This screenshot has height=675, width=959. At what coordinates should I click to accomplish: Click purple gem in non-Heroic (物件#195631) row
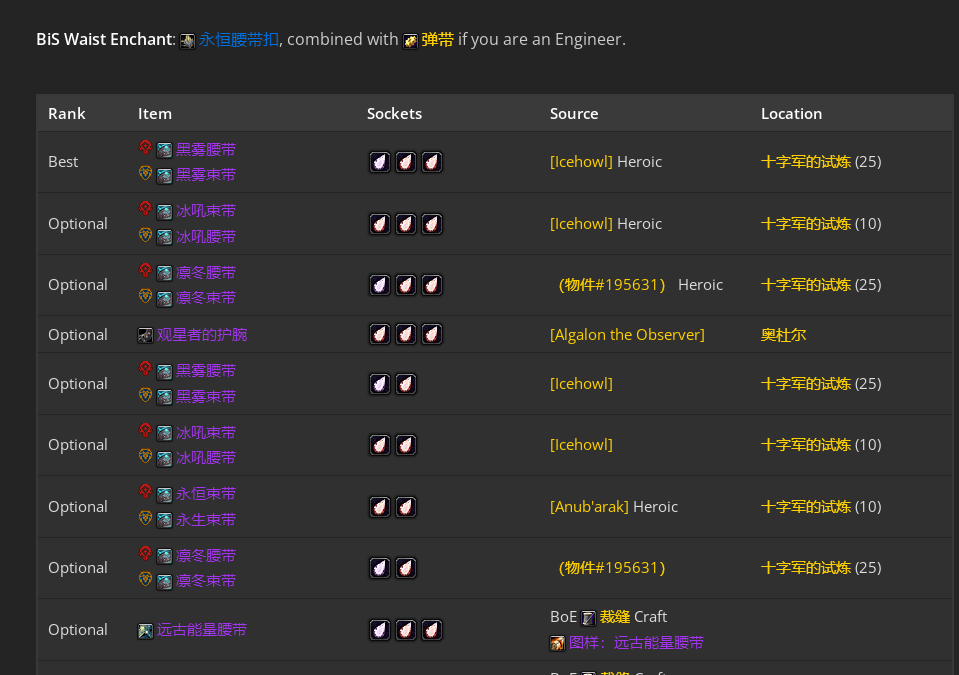(380, 568)
